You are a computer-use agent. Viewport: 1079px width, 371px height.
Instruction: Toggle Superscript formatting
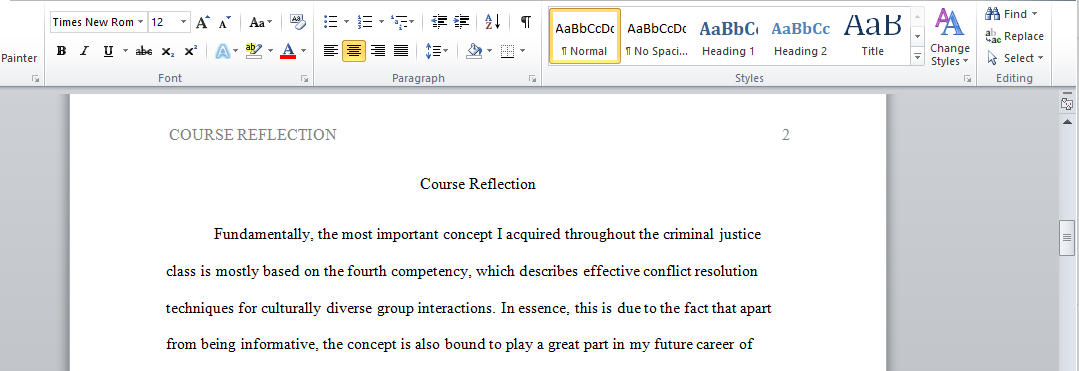click(191, 51)
